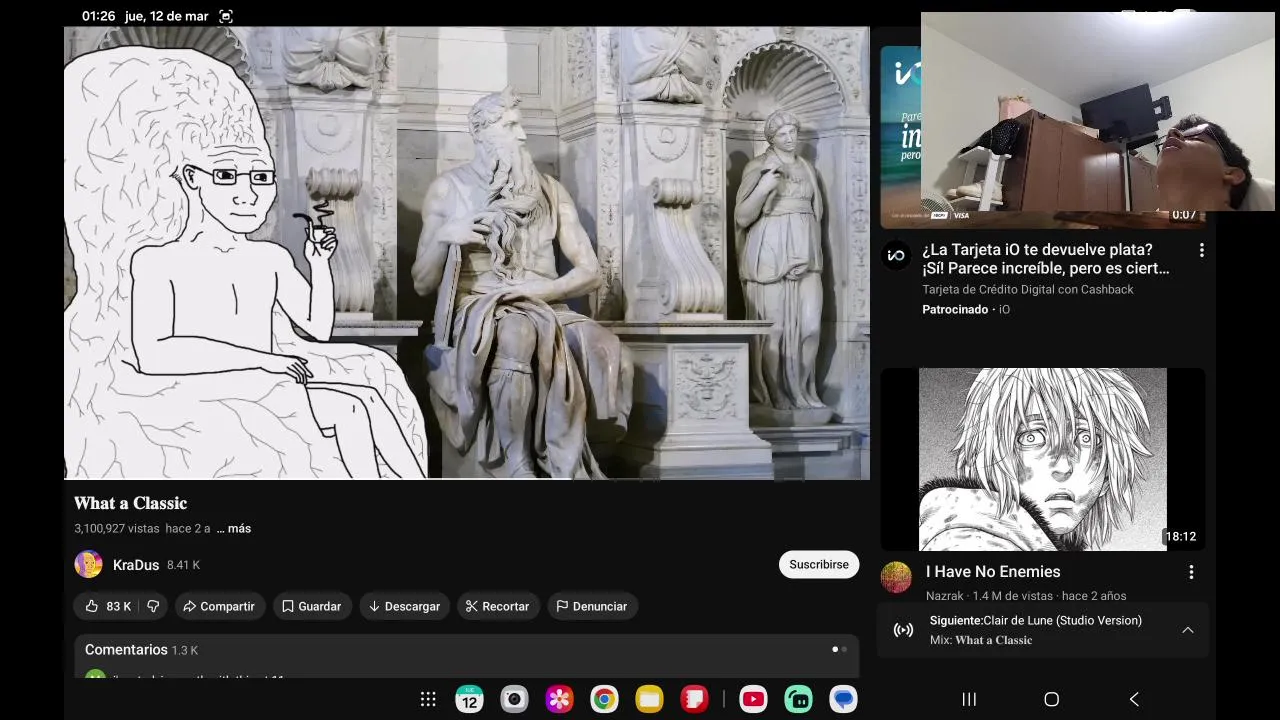1280x720 pixels.
Task: Open more options for the iO ad
Action: [x=1201, y=250]
